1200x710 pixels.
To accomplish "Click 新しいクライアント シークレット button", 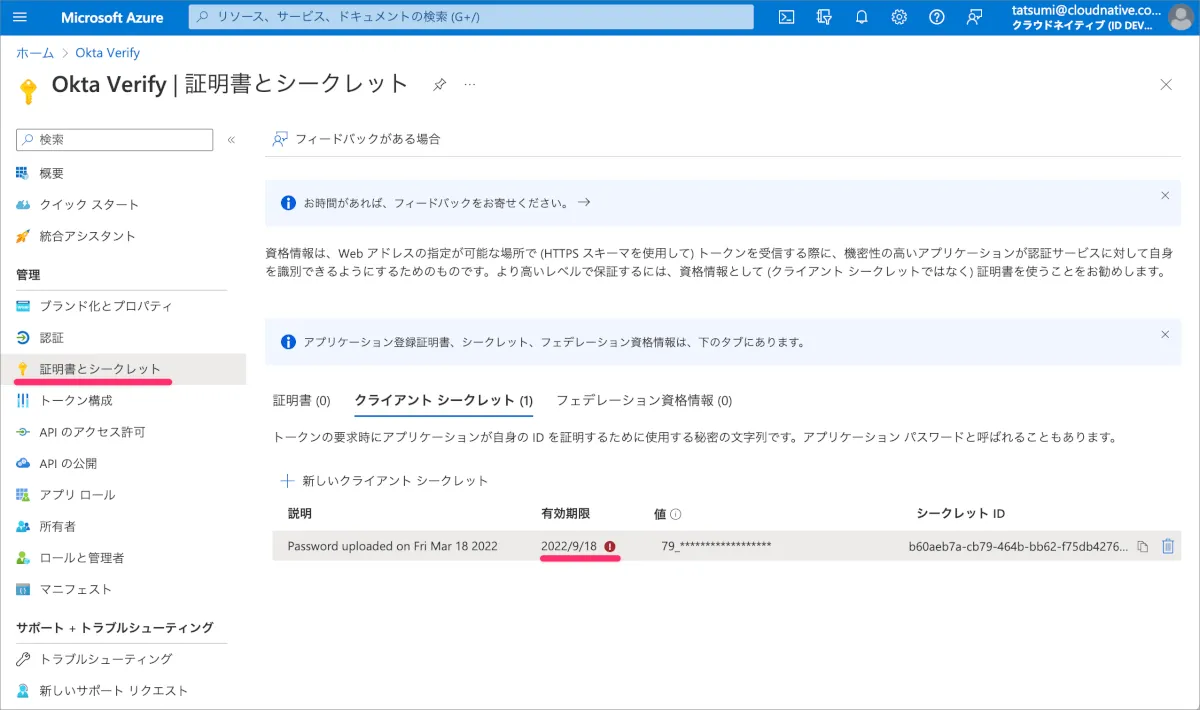I will click(386, 481).
